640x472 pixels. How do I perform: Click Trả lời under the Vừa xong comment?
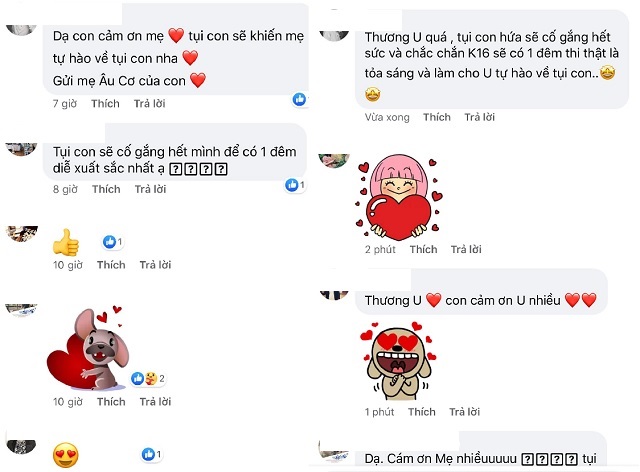click(479, 118)
